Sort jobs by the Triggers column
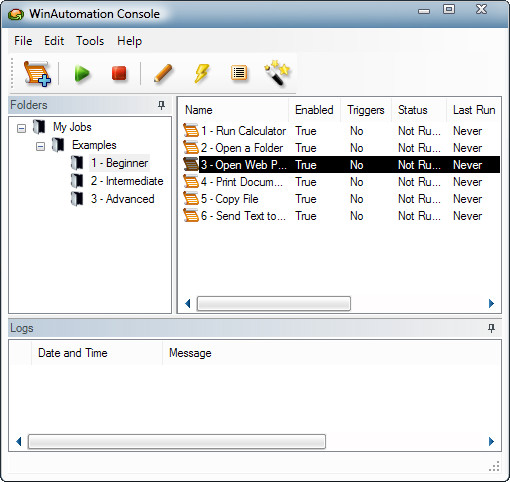Viewport: 510px width, 482px height. 366,110
